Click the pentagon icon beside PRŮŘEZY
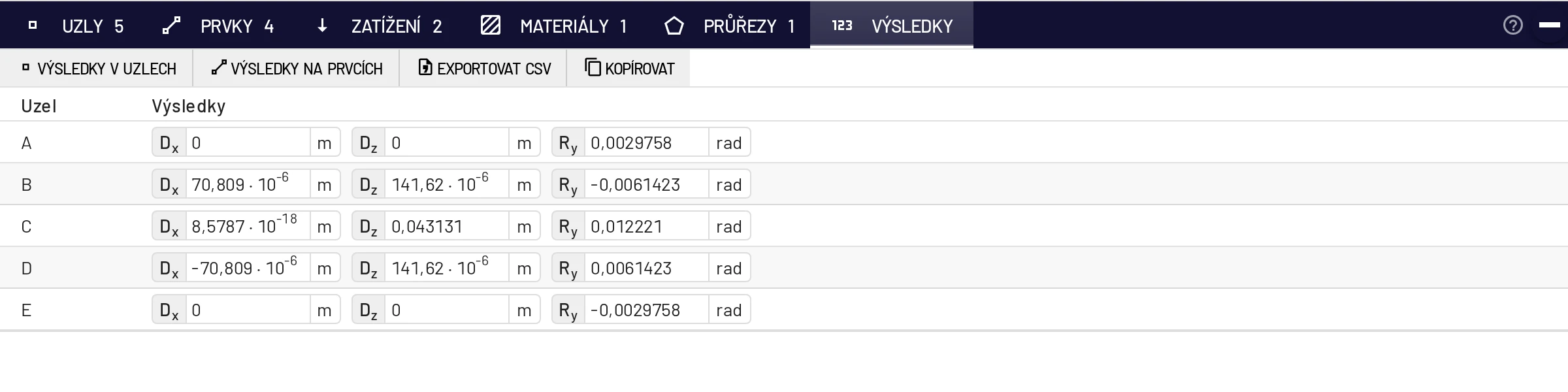This screenshot has height=392, width=1568. click(x=674, y=25)
